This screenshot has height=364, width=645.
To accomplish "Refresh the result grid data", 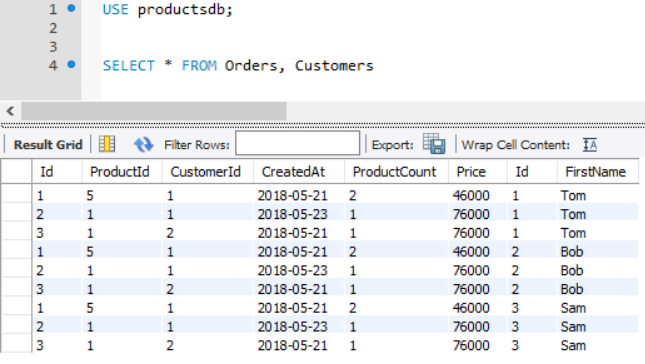I will [x=143, y=145].
